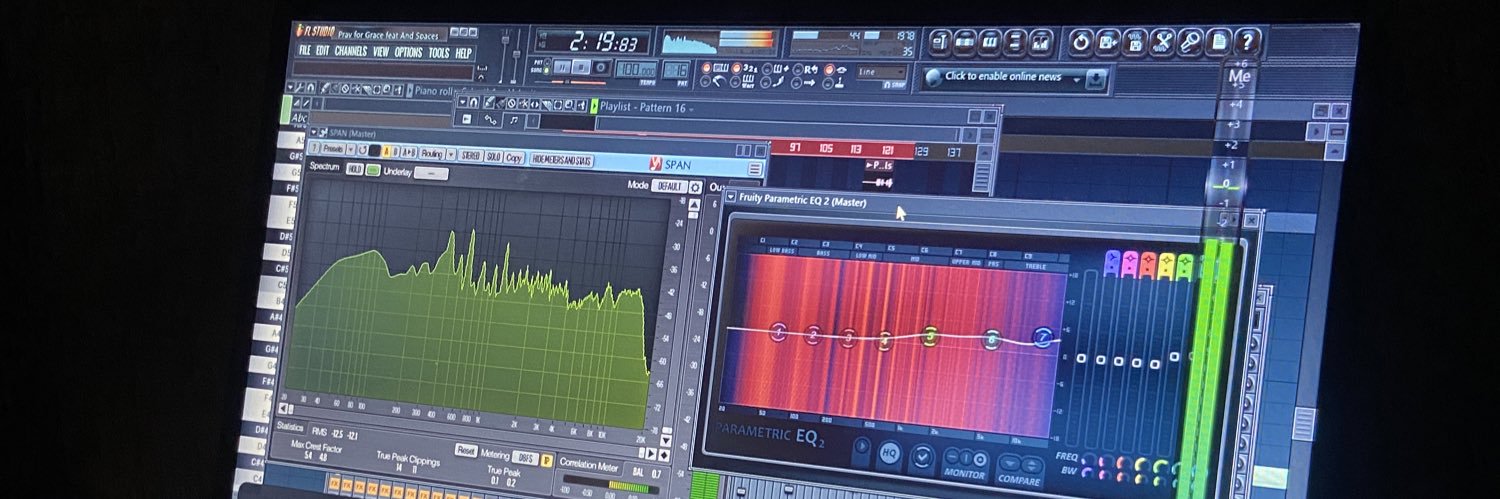1500x499 pixels.
Task: Toggle the MONITOR switch in Parametric EQ 2
Action: [965, 459]
